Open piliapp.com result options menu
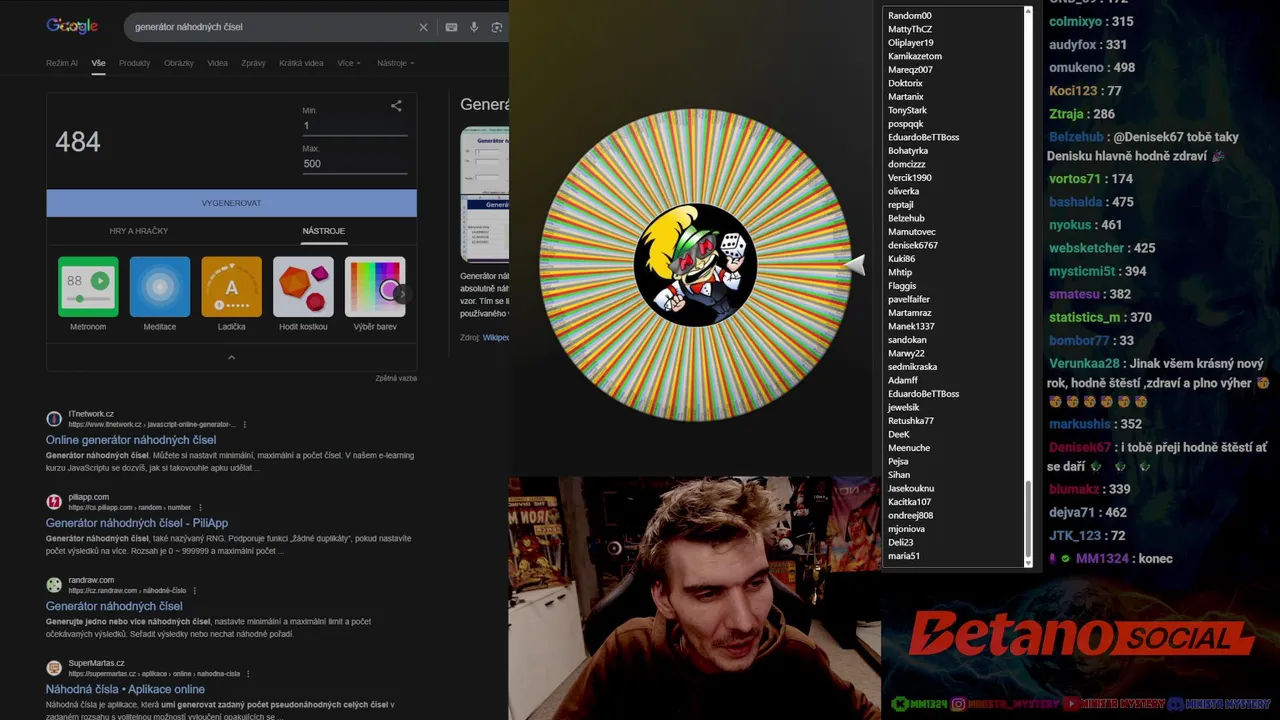 tap(200, 507)
